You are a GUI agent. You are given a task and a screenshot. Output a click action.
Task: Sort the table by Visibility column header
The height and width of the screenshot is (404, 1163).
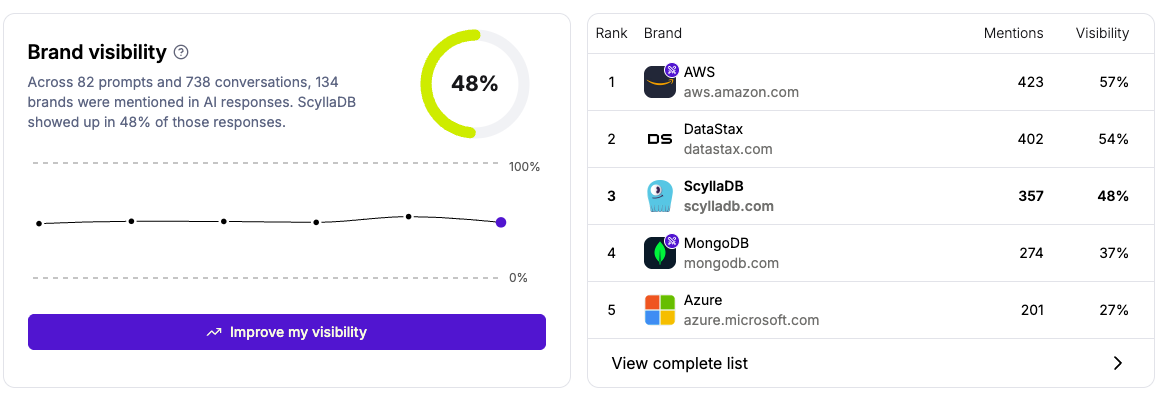click(x=1102, y=33)
